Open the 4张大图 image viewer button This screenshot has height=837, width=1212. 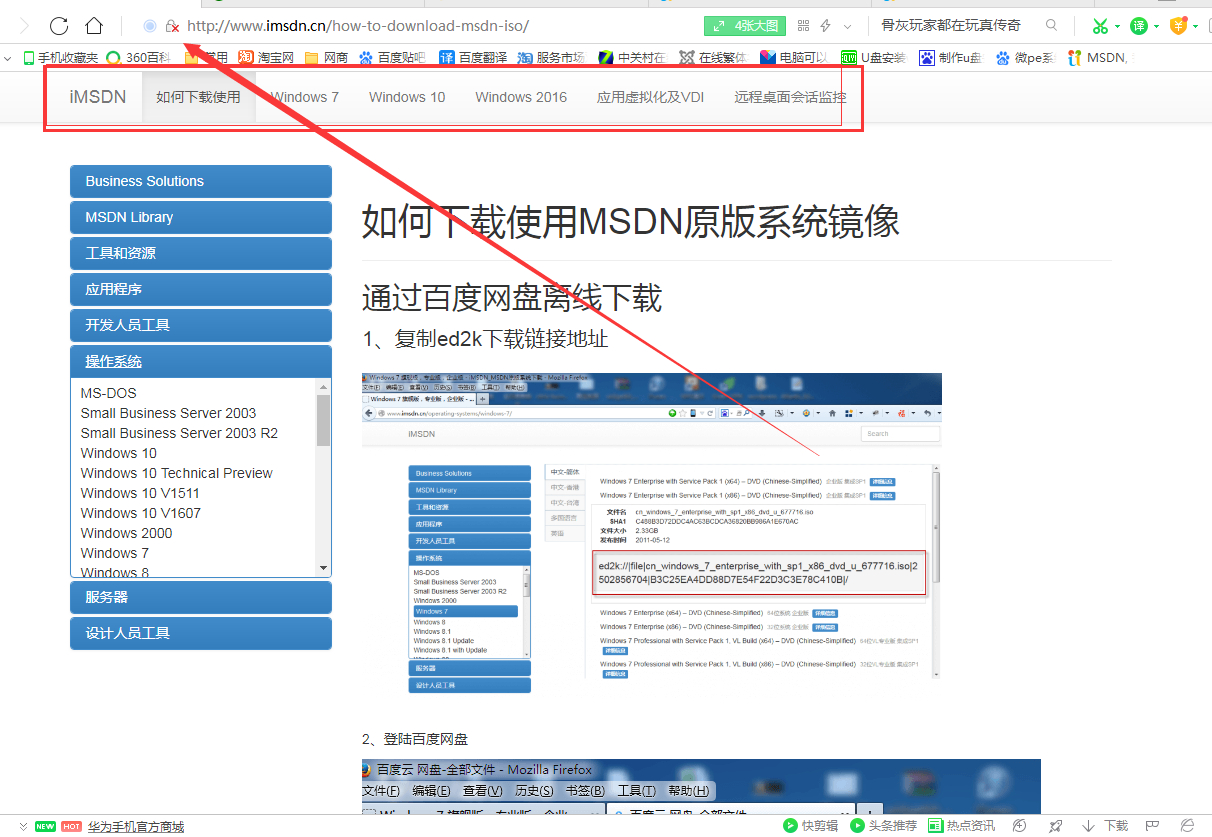[744, 26]
